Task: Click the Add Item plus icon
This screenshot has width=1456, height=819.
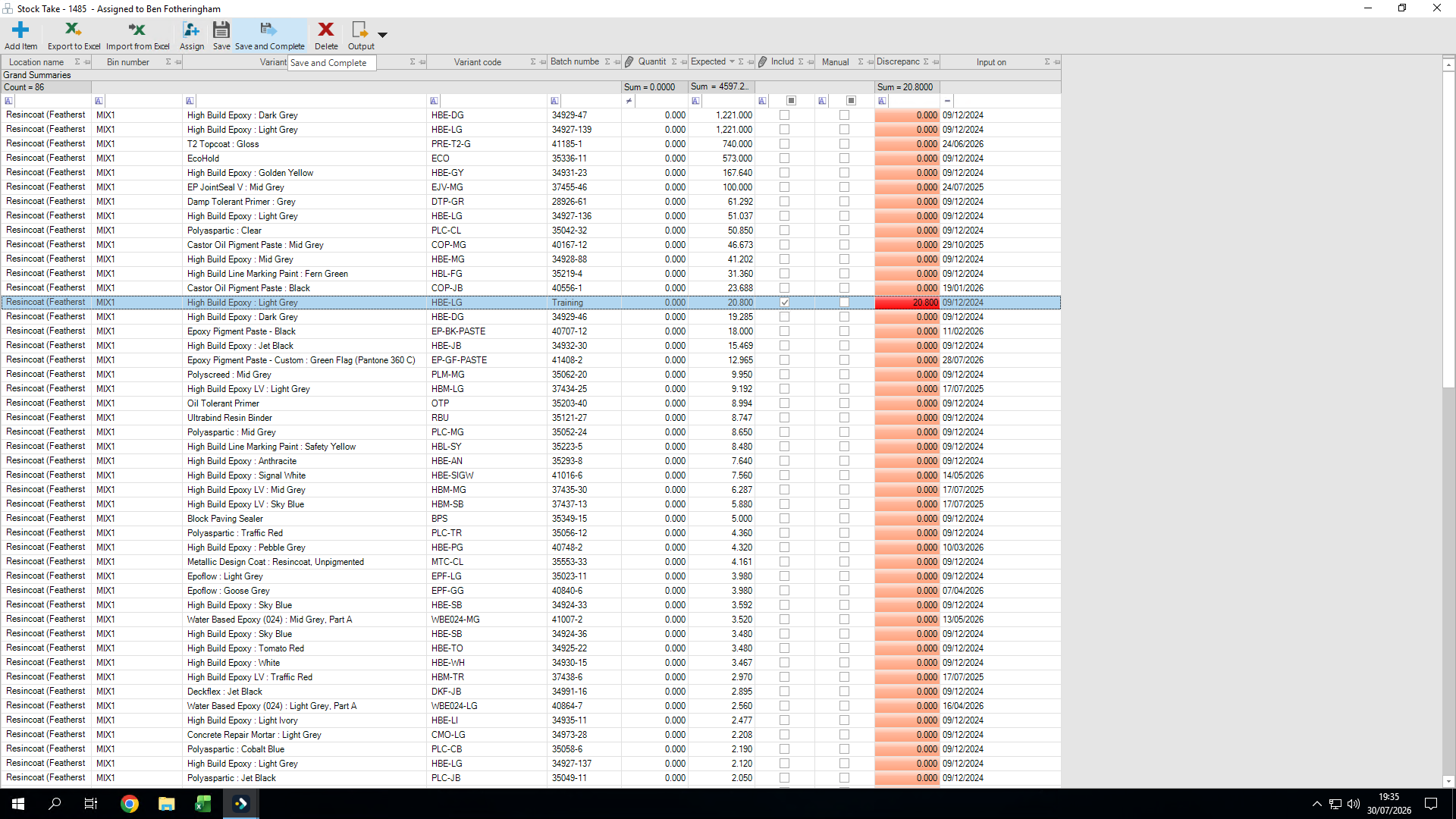Action: tap(20, 30)
